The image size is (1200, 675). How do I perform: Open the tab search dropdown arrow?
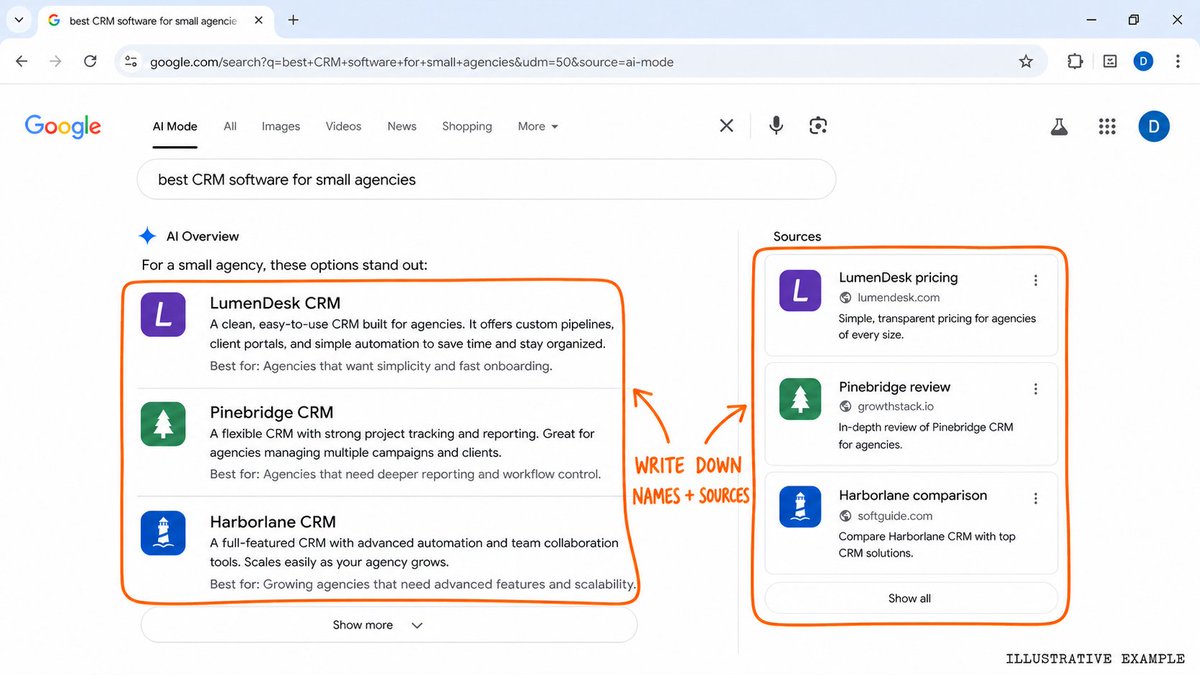18,20
